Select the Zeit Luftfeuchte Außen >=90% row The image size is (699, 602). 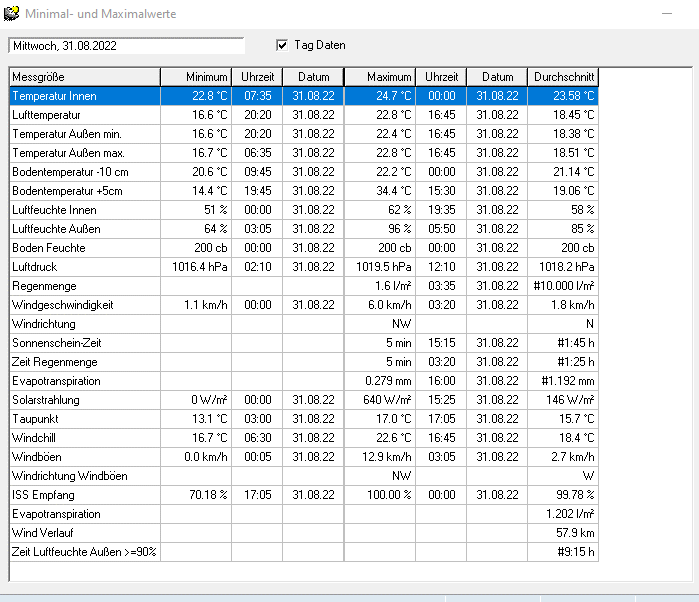pos(84,552)
